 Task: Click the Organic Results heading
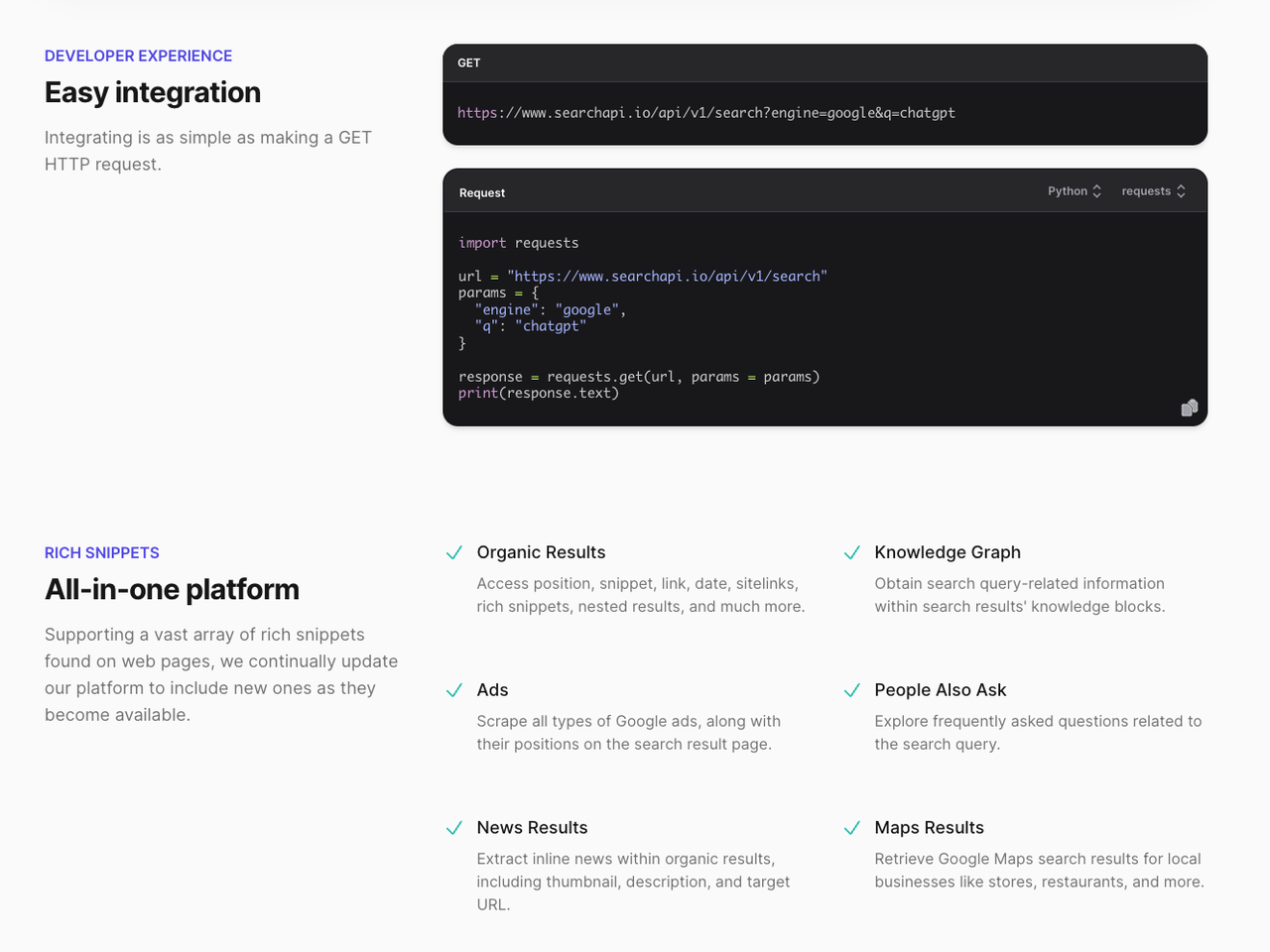pyautogui.click(x=541, y=552)
